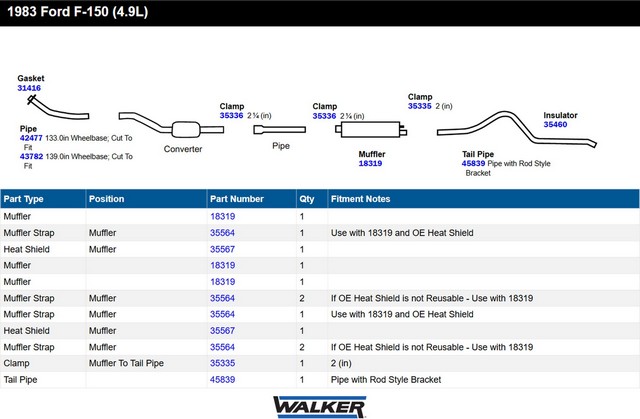Click the intermediate pipe drawing
This screenshot has width=640, height=419.
click(x=280, y=130)
